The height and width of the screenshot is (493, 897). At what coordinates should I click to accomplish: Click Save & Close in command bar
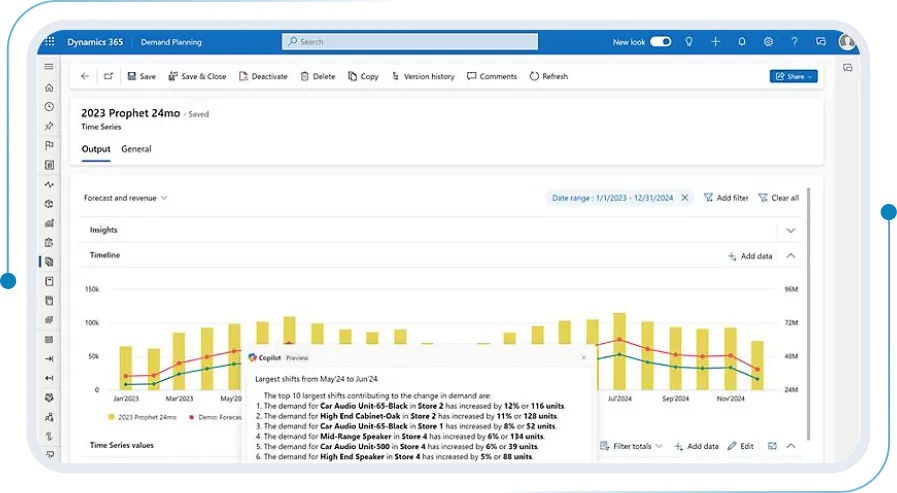point(197,76)
